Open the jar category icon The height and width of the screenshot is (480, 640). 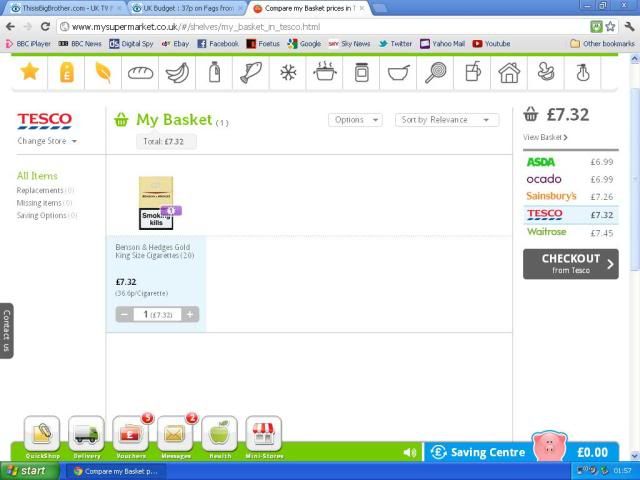[362, 73]
